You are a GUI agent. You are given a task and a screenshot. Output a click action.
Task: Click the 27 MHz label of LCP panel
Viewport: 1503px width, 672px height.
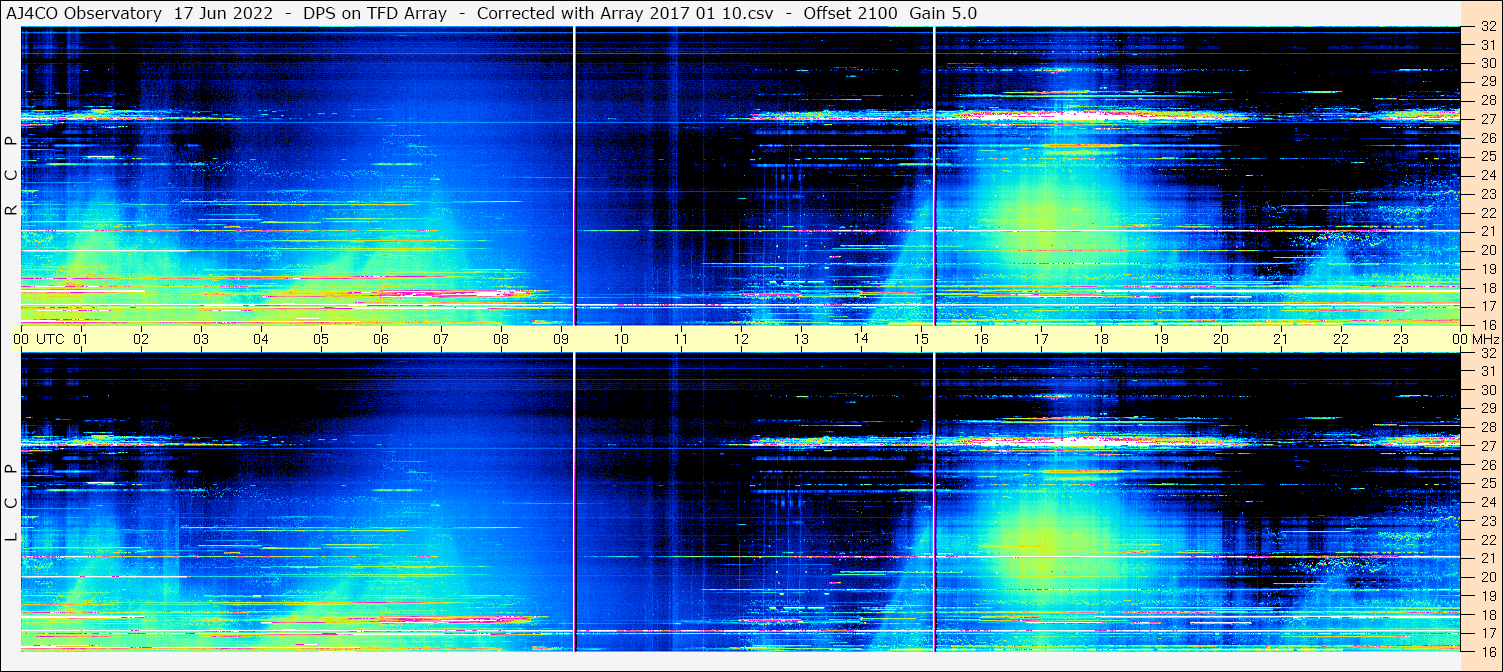(1488, 446)
